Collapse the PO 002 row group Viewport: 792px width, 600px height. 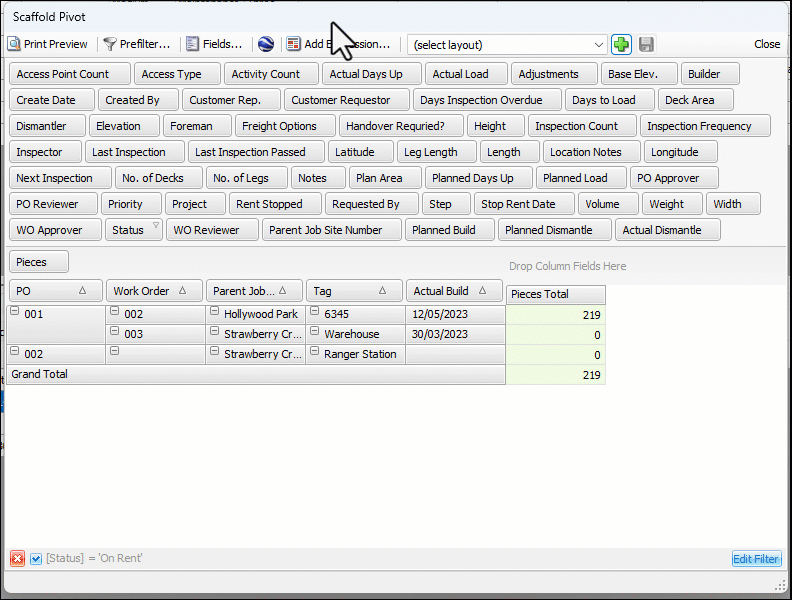pos(15,354)
